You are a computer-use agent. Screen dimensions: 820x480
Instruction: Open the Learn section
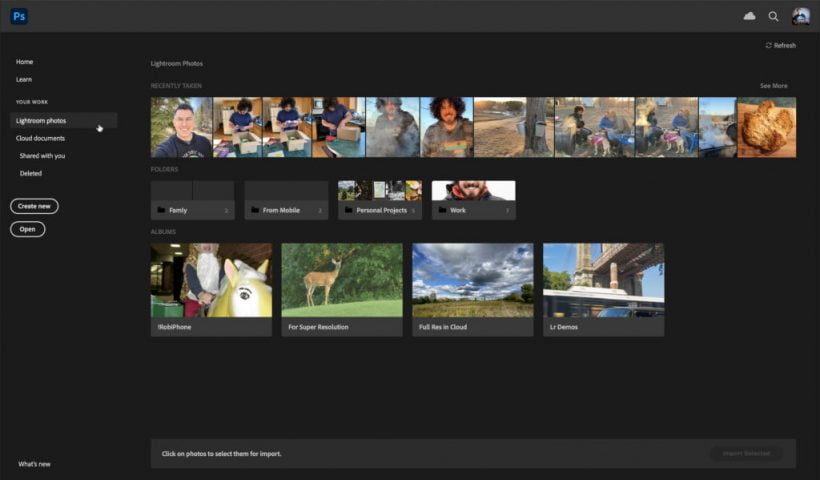pos(24,79)
